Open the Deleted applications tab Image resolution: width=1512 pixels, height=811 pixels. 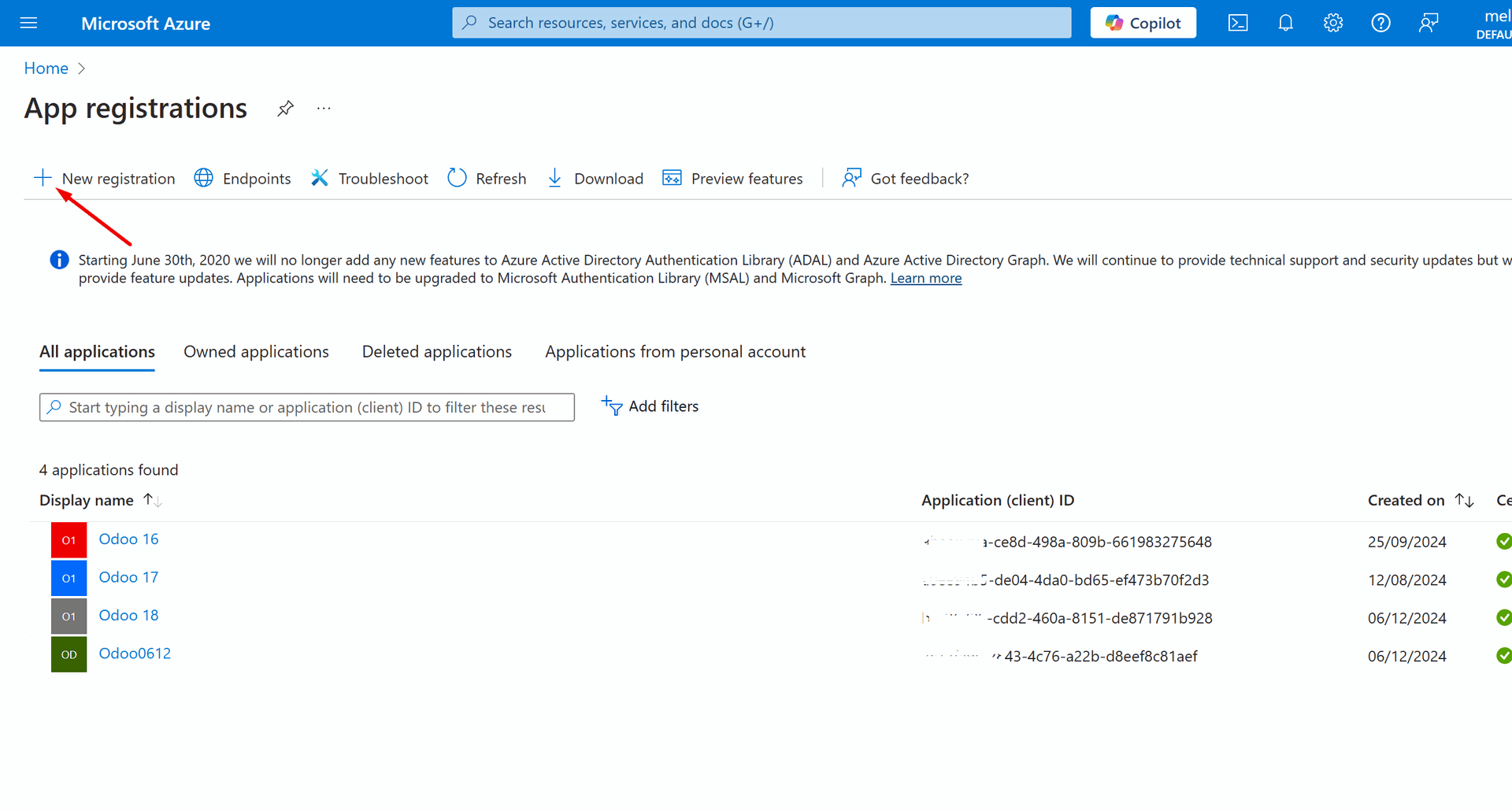tap(437, 352)
